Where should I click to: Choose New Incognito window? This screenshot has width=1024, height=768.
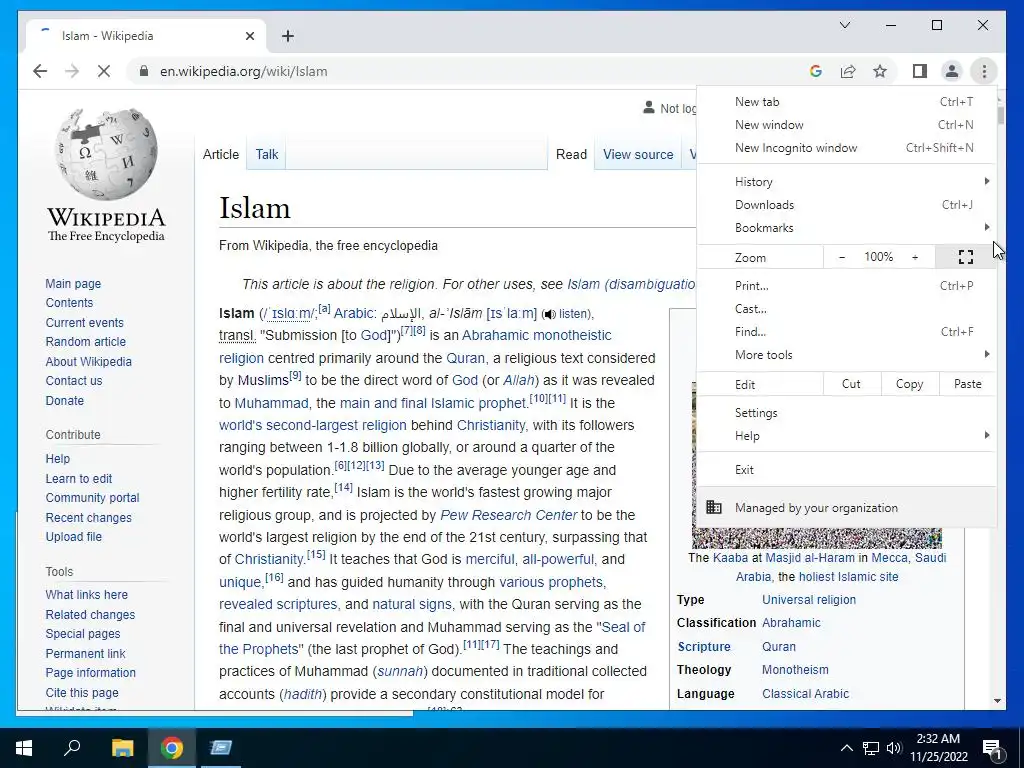[846, 148]
